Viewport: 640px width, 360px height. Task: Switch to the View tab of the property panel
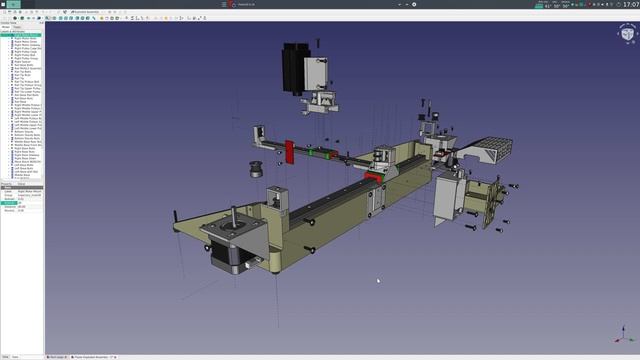(5, 357)
